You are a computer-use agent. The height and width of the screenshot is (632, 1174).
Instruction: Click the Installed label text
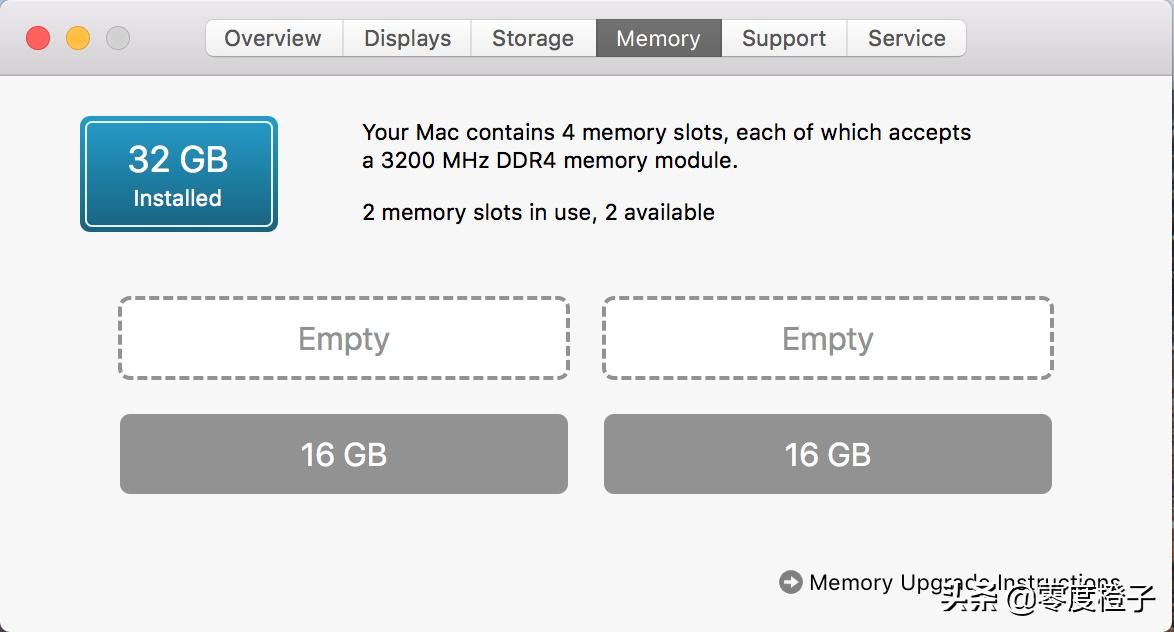click(x=178, y=198)
